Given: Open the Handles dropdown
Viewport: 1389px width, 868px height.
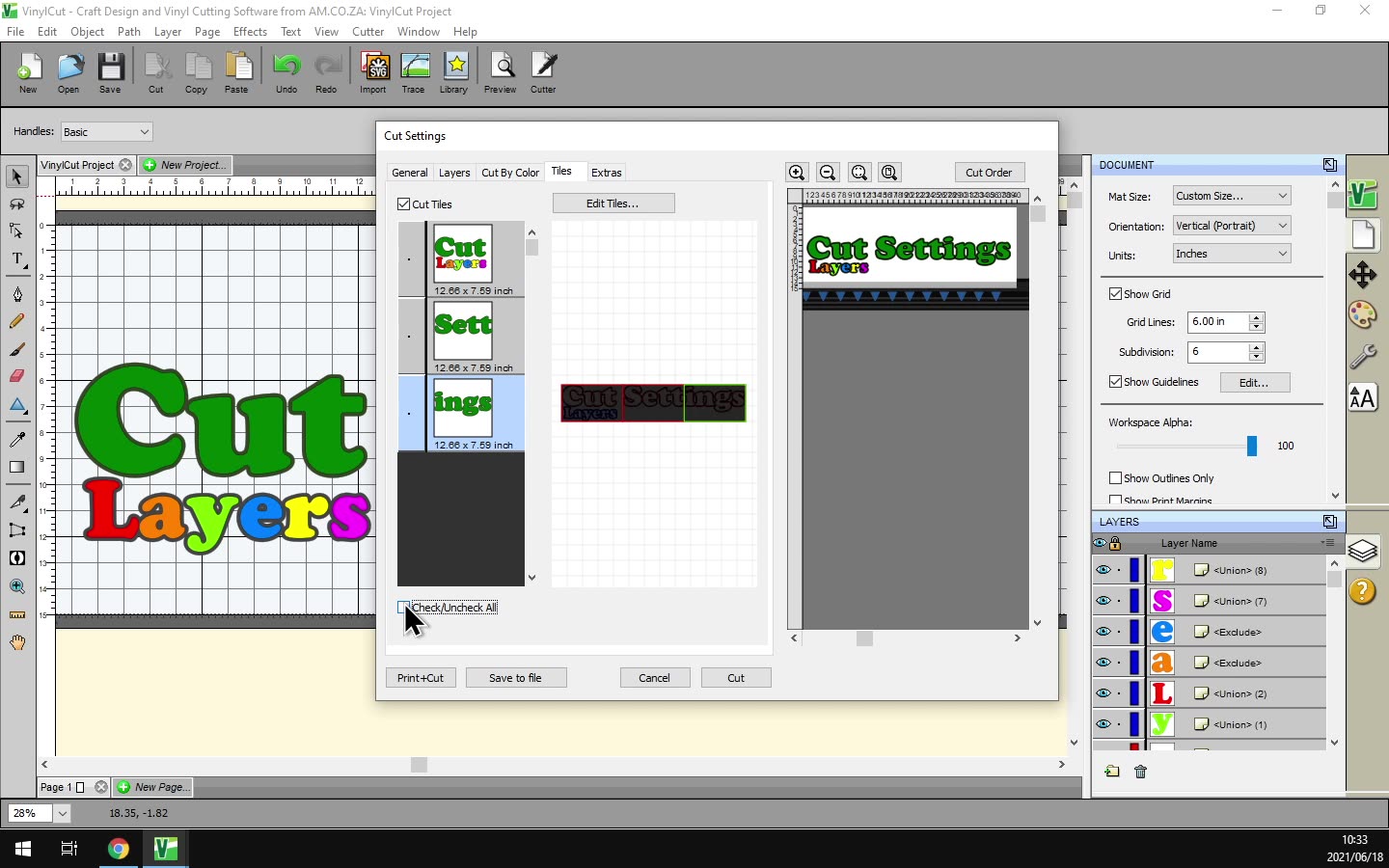Looking at the screenshot, I should (x=106, y=132).
